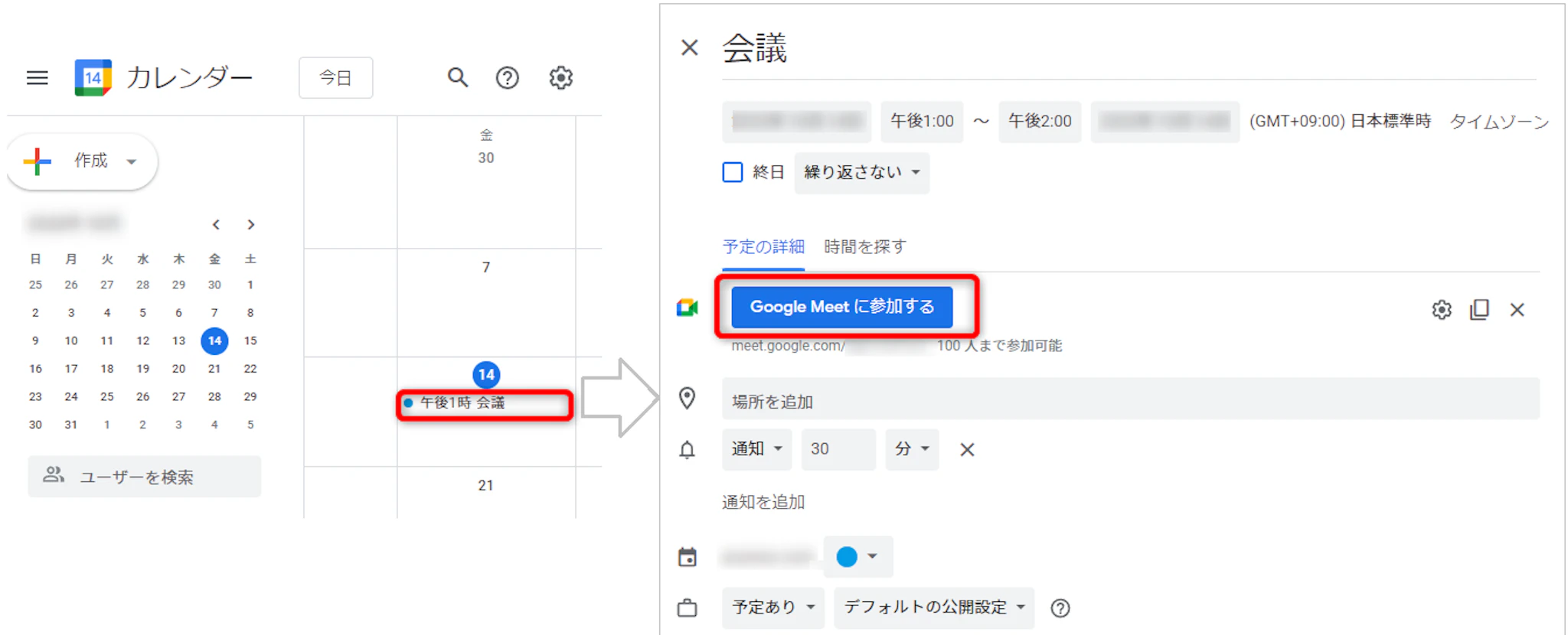Expand the デフォルトの公開設定 visibility dropdown
Viewport: 1568px width, 635px height.
pyautogui.click(x=933, y=607)
